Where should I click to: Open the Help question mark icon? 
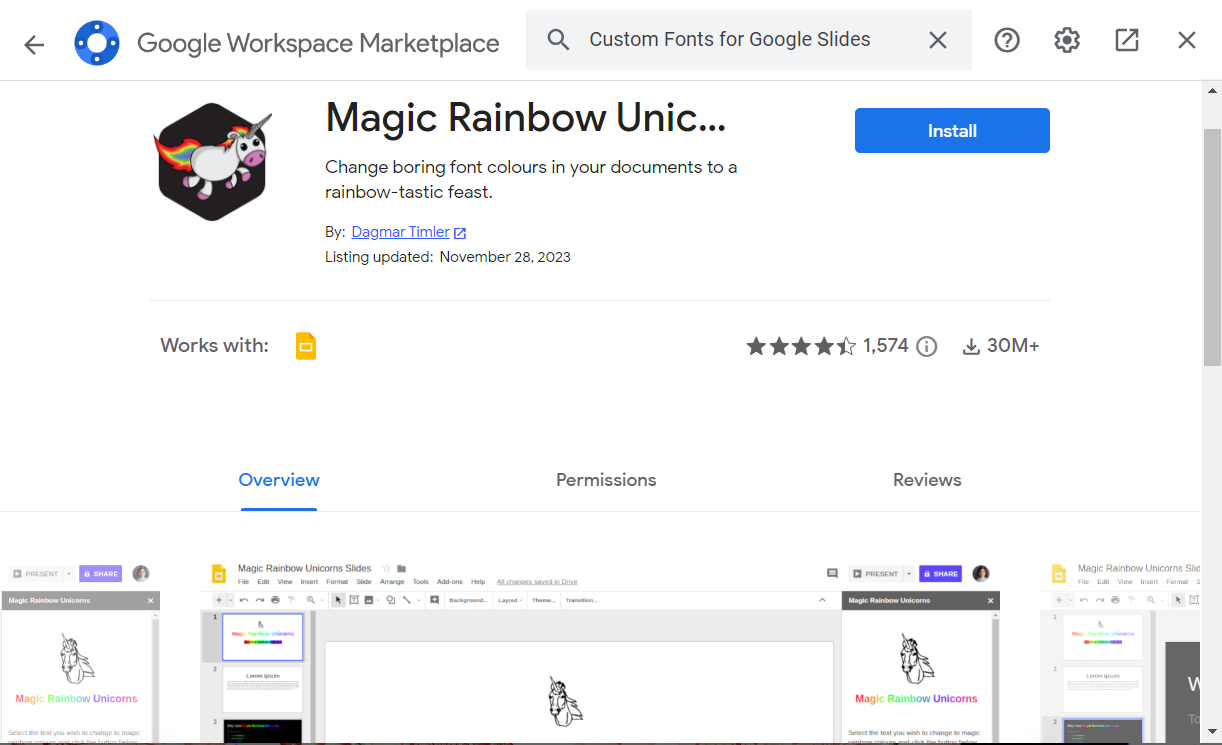pos(1006,40)
